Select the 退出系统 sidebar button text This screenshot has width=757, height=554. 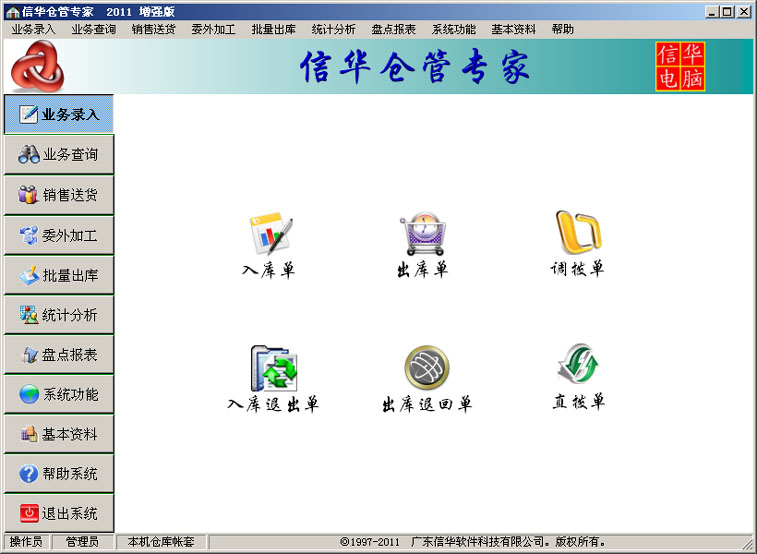pos(70,513)
